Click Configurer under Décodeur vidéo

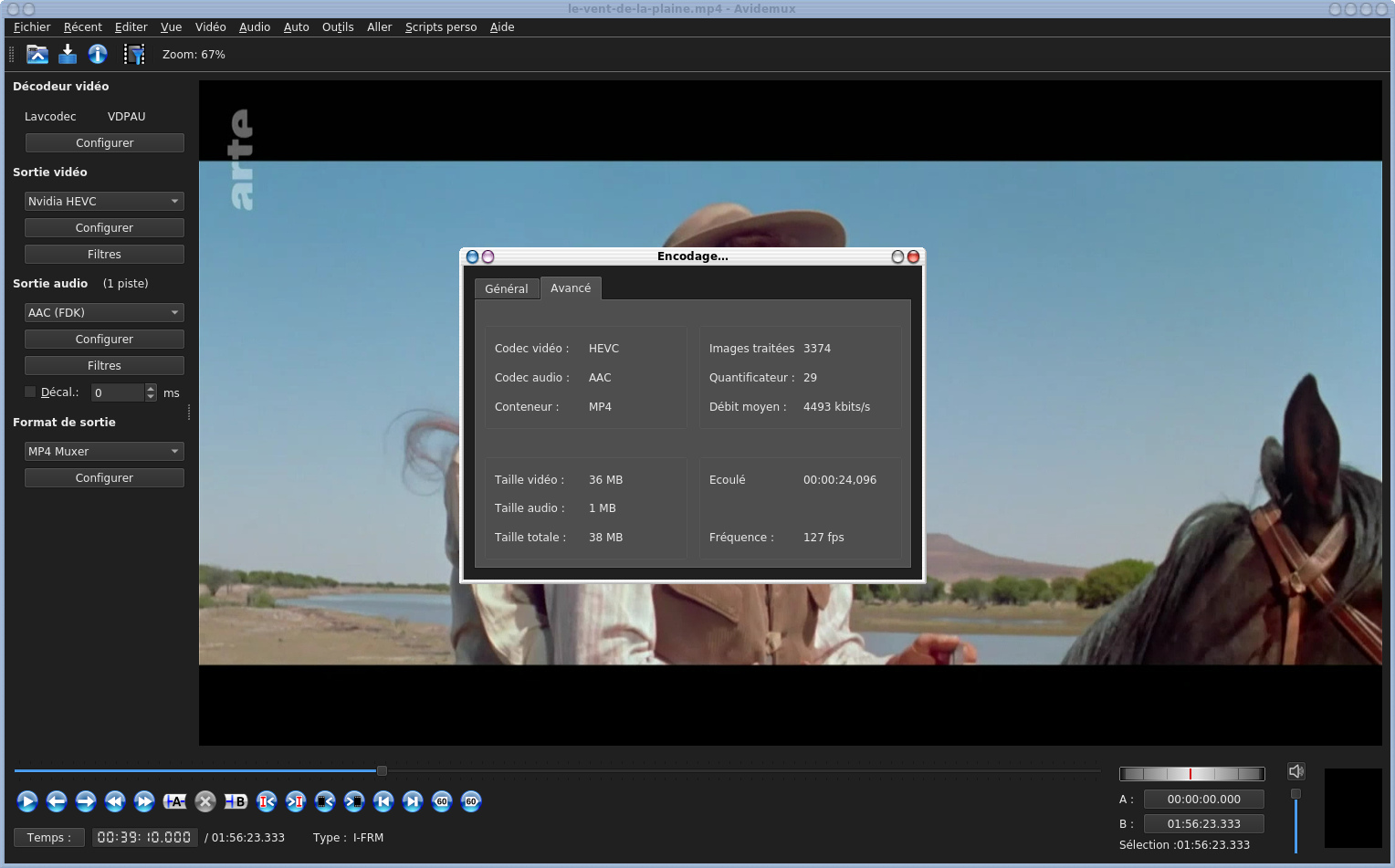tap(104, 143)
